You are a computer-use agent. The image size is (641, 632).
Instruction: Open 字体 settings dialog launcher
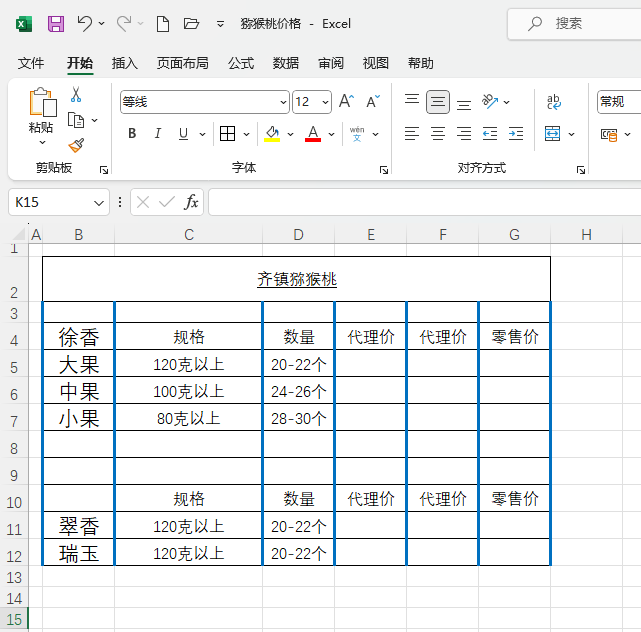click(x=383, y=170)
